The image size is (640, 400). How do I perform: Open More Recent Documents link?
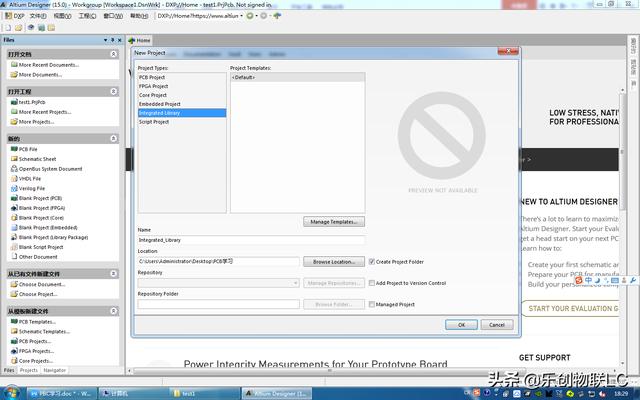click(49, 65)
